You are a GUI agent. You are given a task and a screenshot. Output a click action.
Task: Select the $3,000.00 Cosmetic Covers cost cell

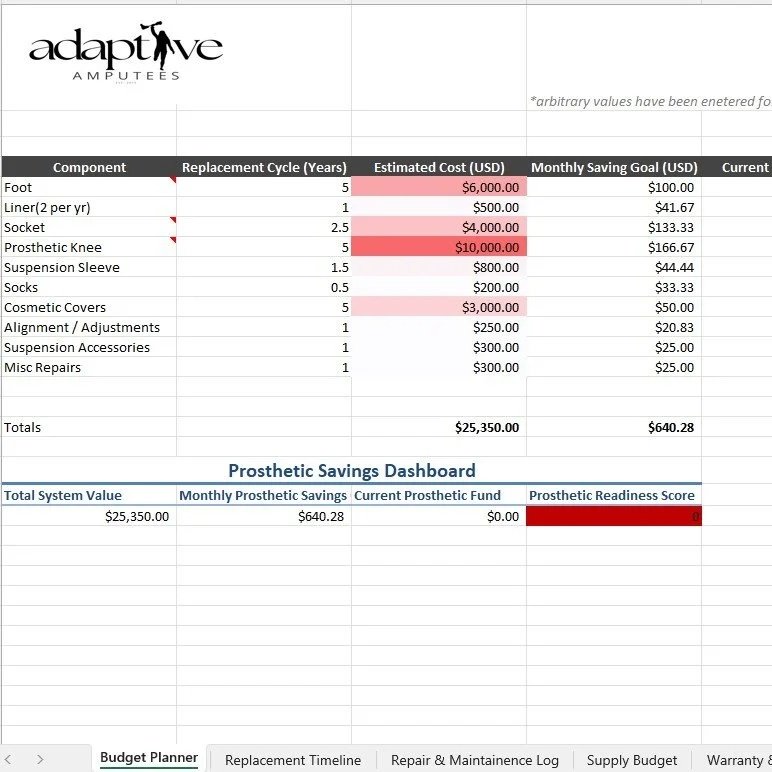(x=439, y=307)
